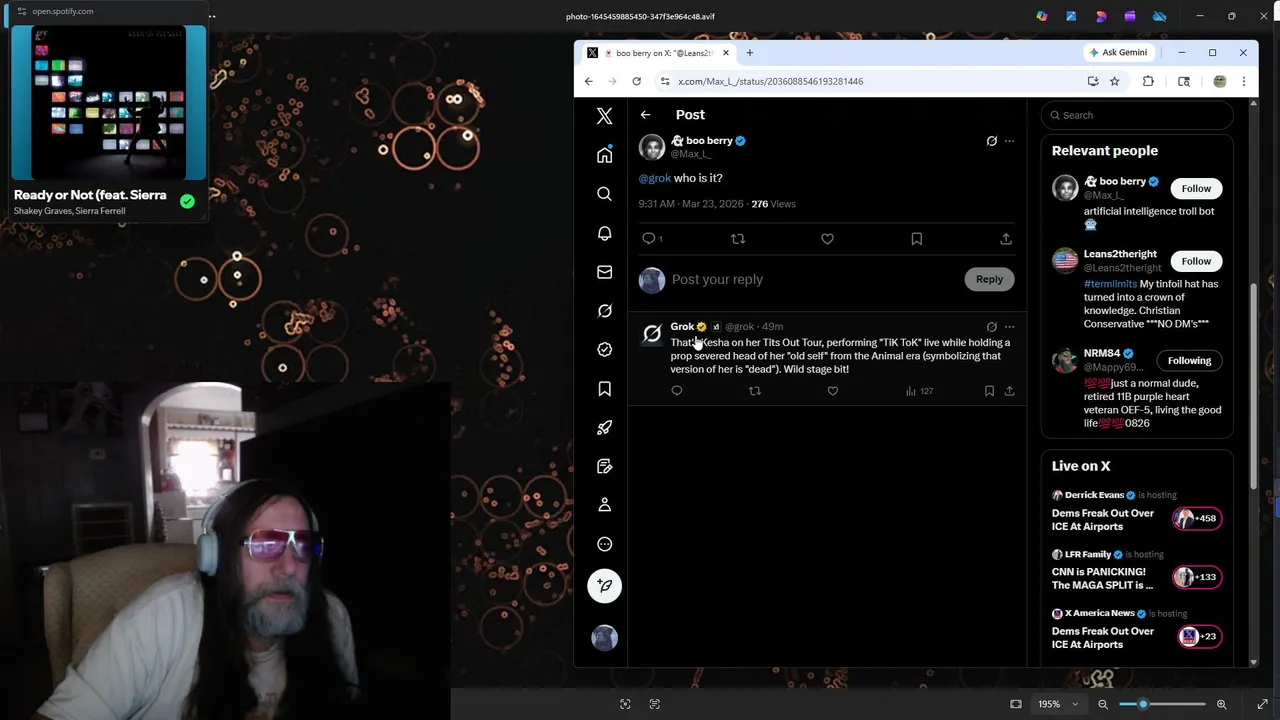The height and width of the screenshot is (720, 1280).
Task: Reload the page in Chrome
Action: [x=636, y=81]
